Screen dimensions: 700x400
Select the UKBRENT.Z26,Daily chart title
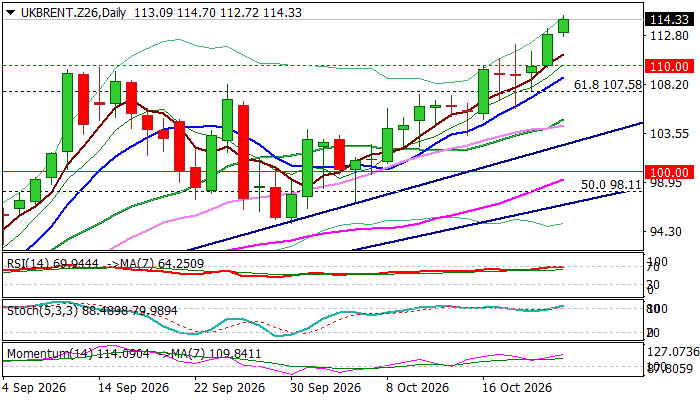(73, 13)
